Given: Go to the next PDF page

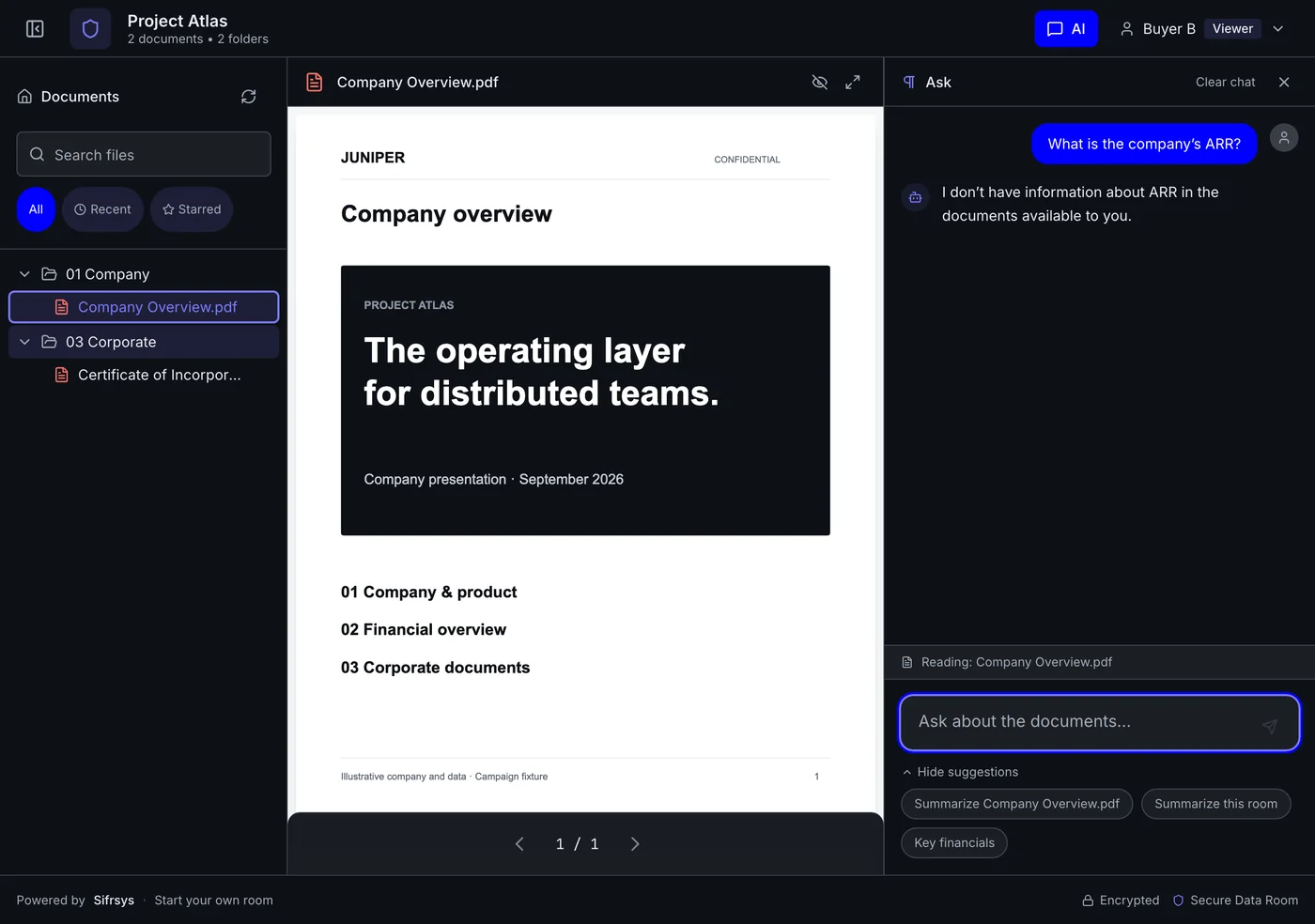Looking at the screenshot, I should click(635, 844).
